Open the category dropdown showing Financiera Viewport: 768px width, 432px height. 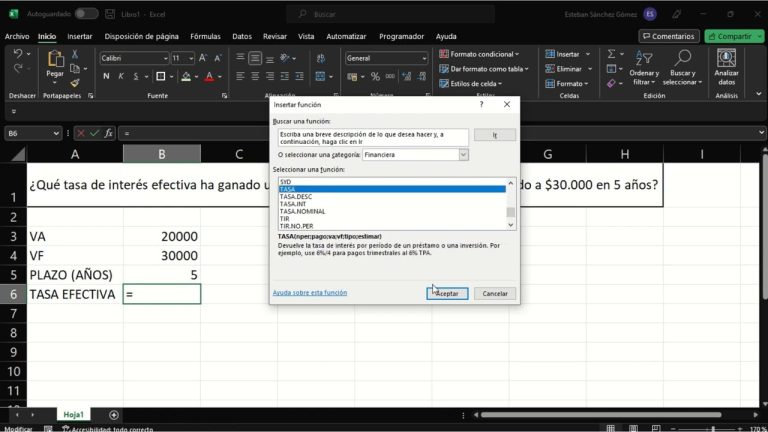(463, 155)
